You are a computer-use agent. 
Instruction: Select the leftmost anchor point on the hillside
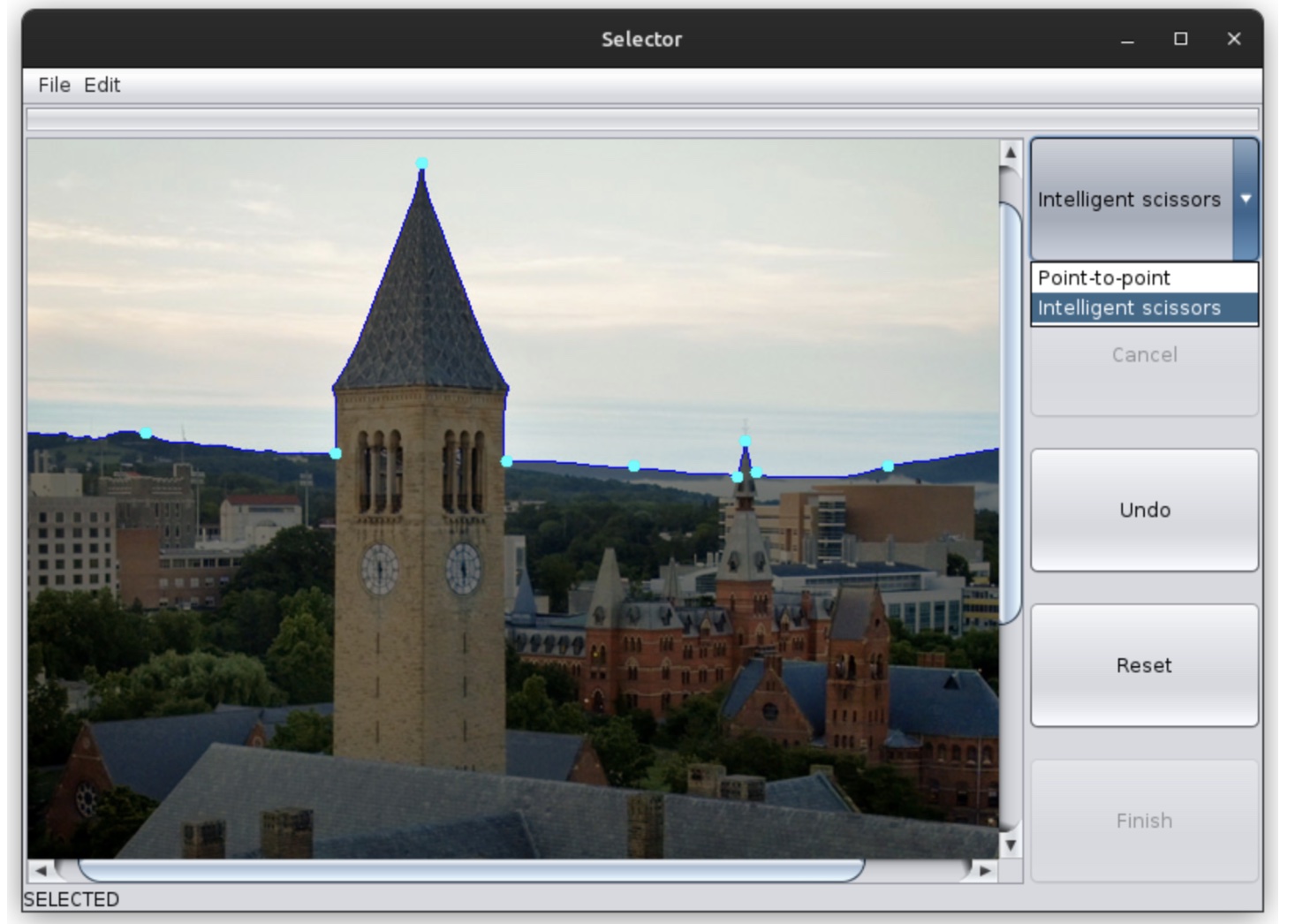[146, 434]
